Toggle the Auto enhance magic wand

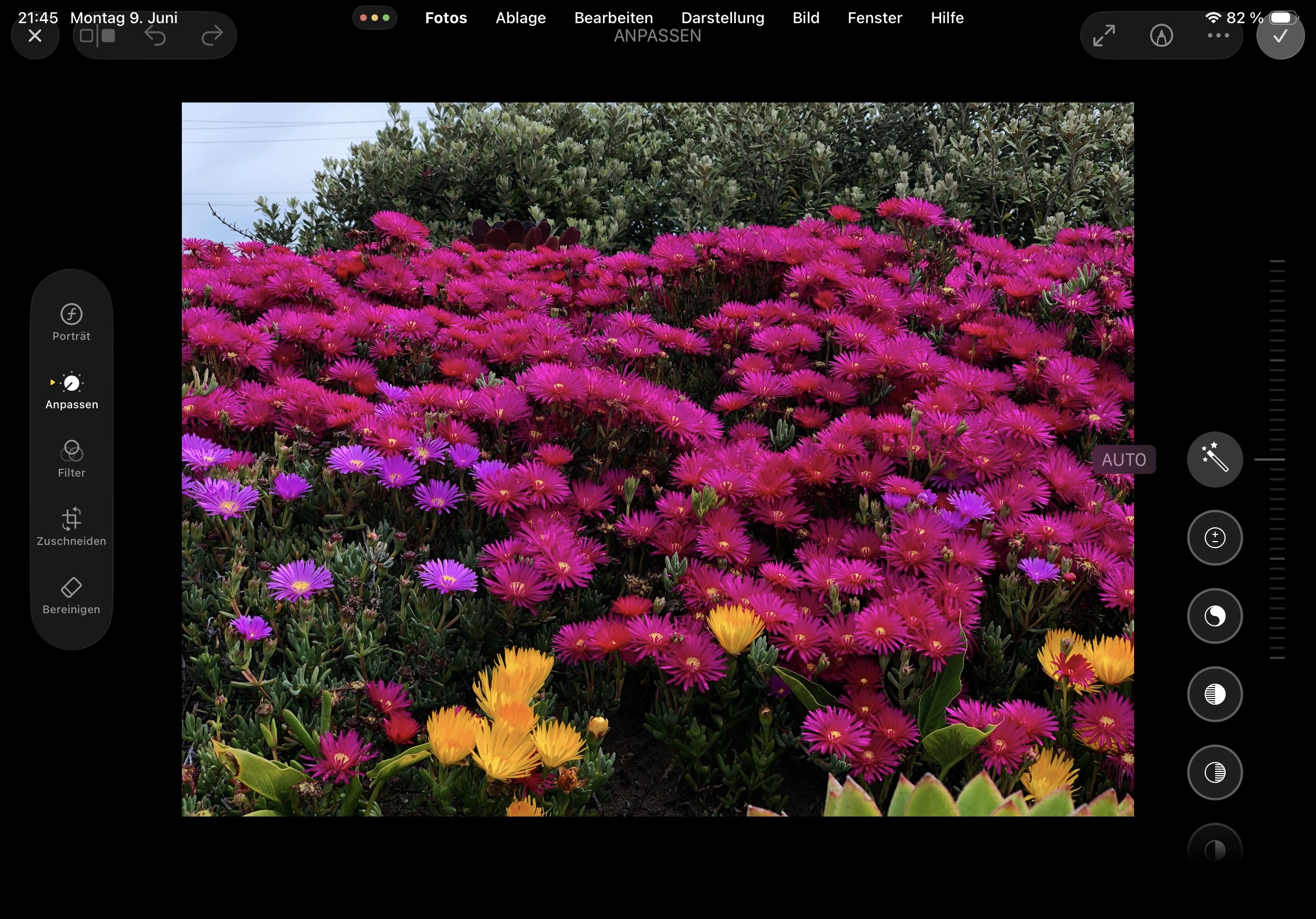(x=1215, y=459)
